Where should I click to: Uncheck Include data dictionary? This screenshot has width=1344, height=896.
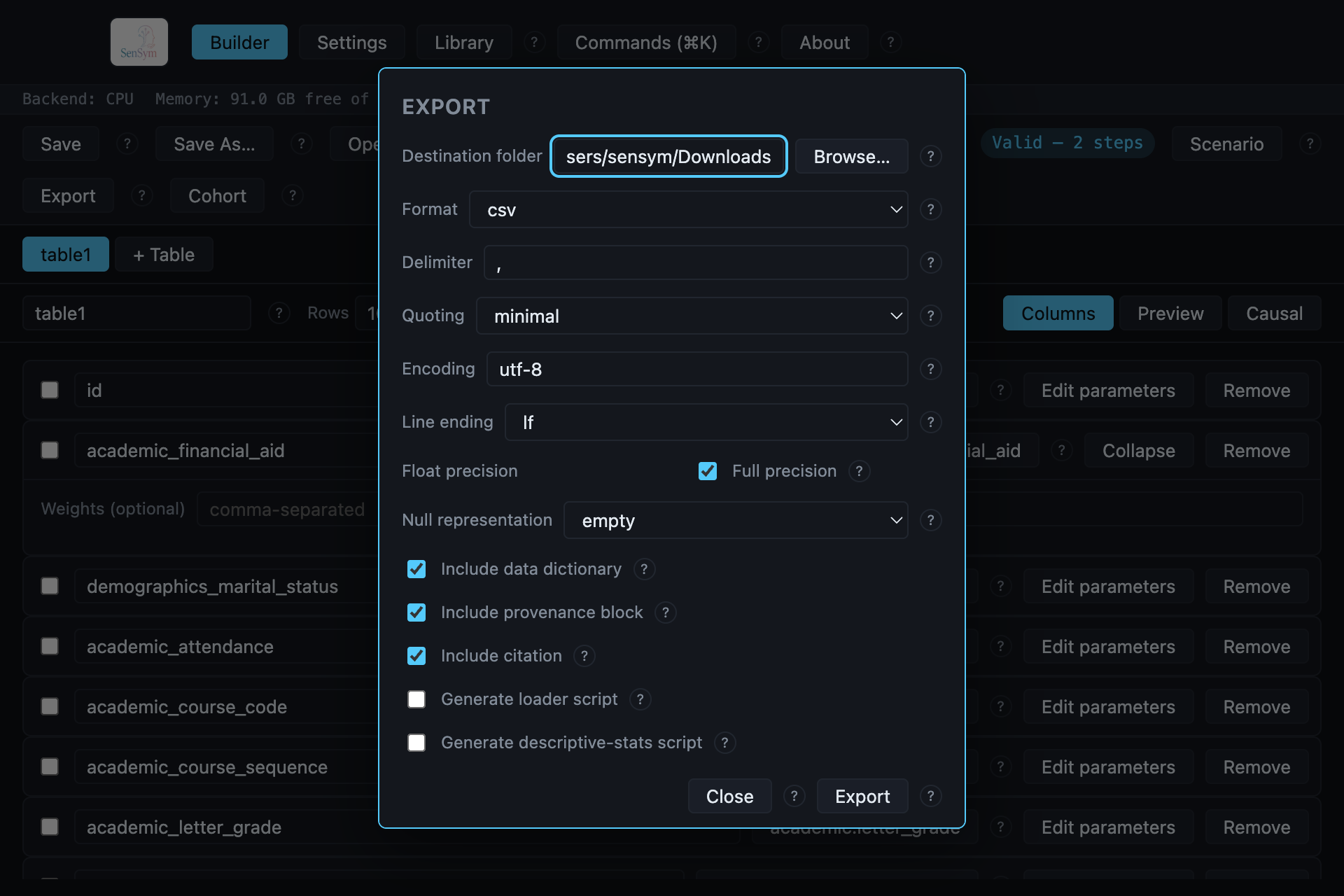point(416,569)
